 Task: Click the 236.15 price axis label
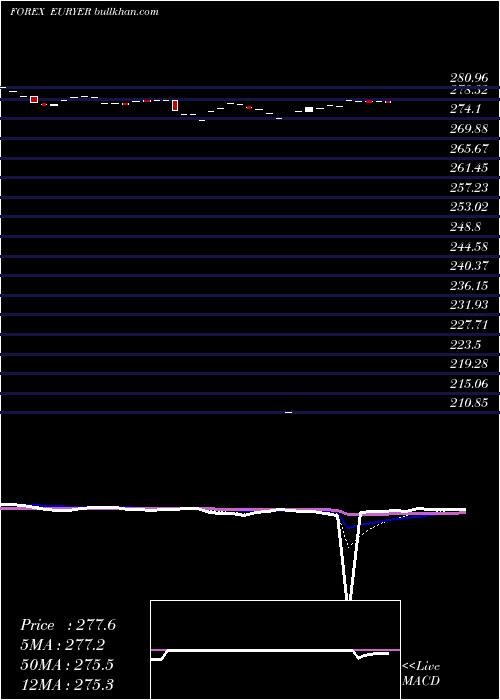[469, 286]
